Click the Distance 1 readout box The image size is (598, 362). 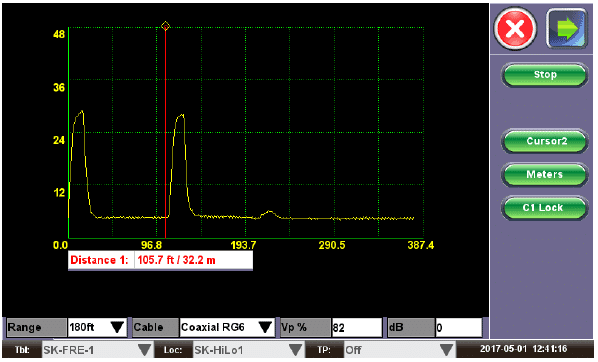(160, 261)
